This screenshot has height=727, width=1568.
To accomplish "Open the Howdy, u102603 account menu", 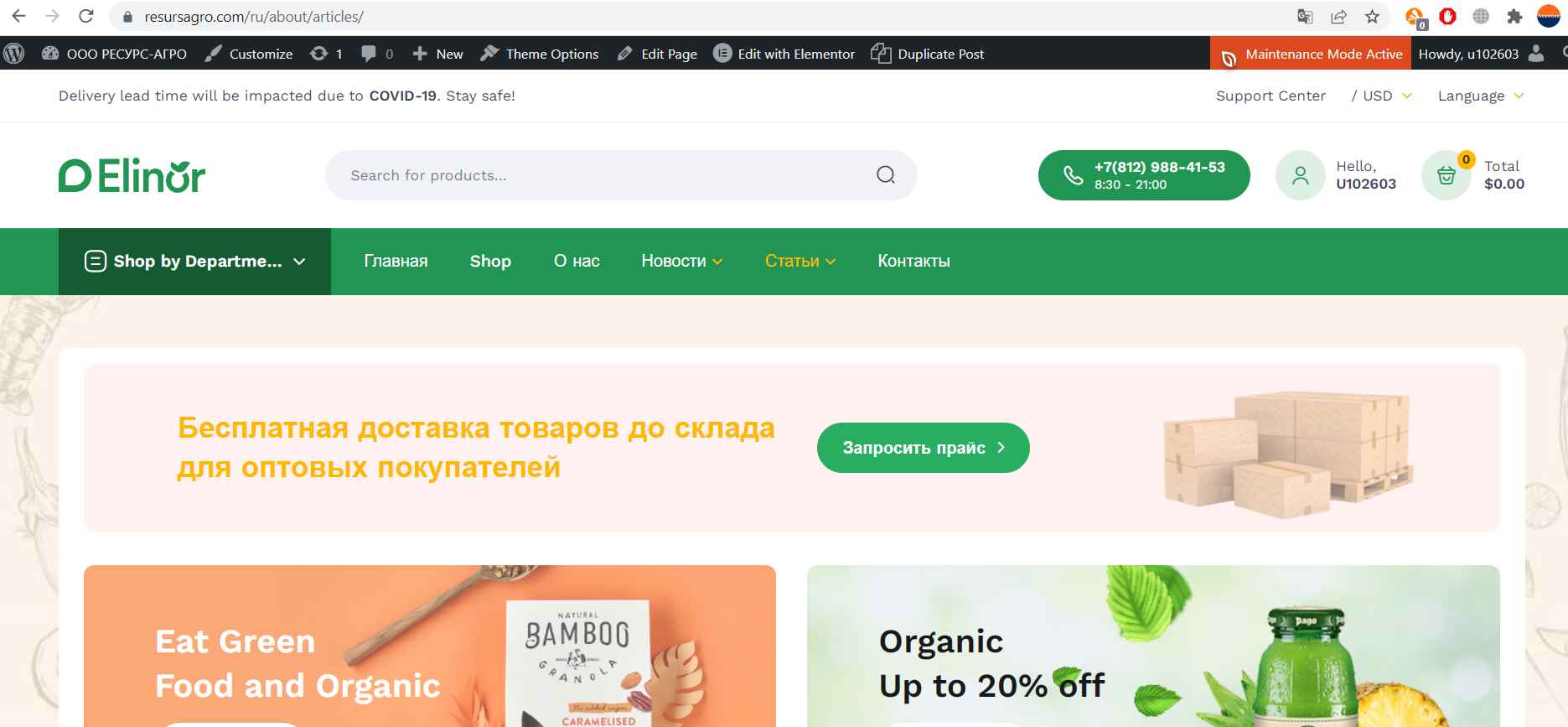I will point(1480,54).
